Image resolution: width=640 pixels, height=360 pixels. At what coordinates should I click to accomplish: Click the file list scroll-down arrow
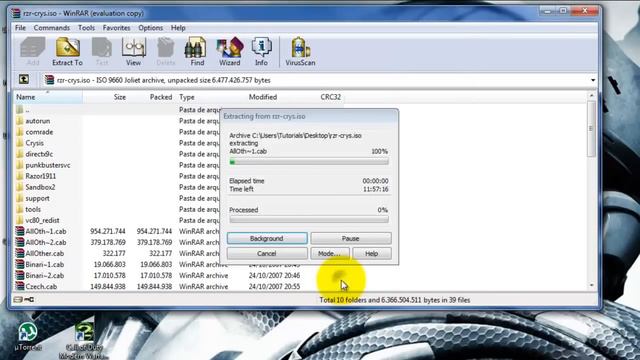(591, 286)
